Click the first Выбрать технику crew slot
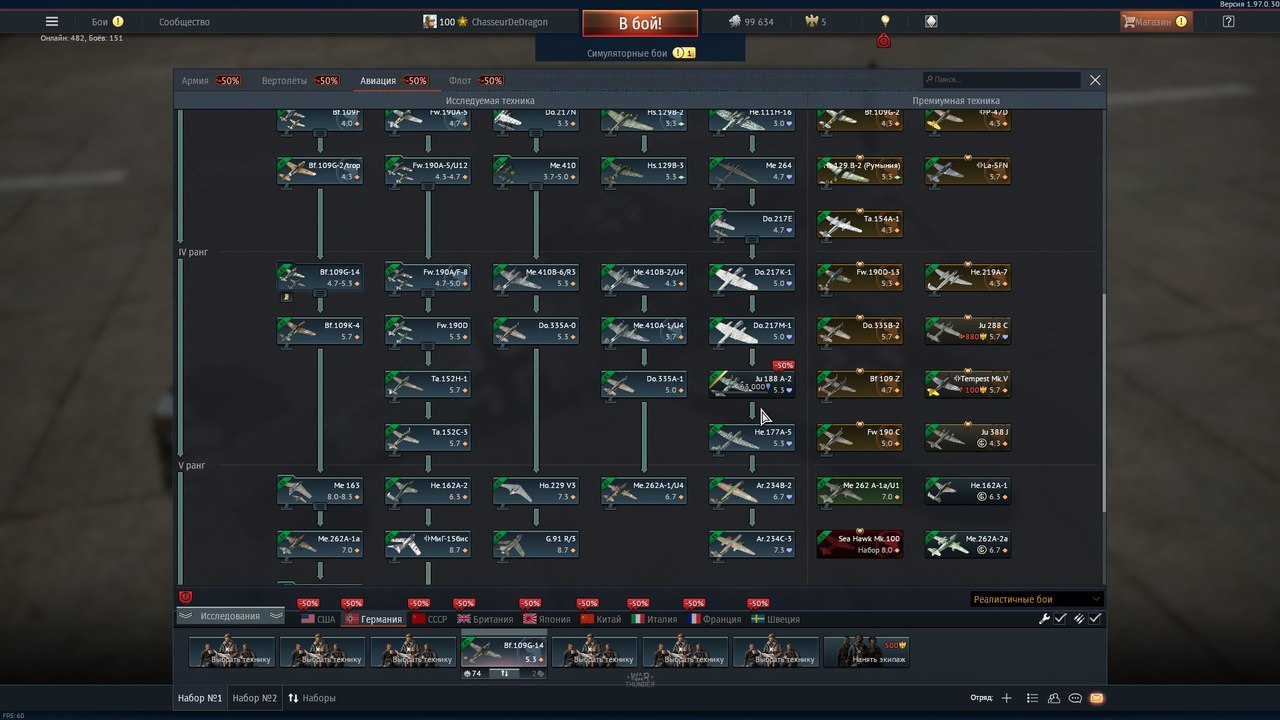The width and height of the screenshot is (1280, 720). (231, 651)
